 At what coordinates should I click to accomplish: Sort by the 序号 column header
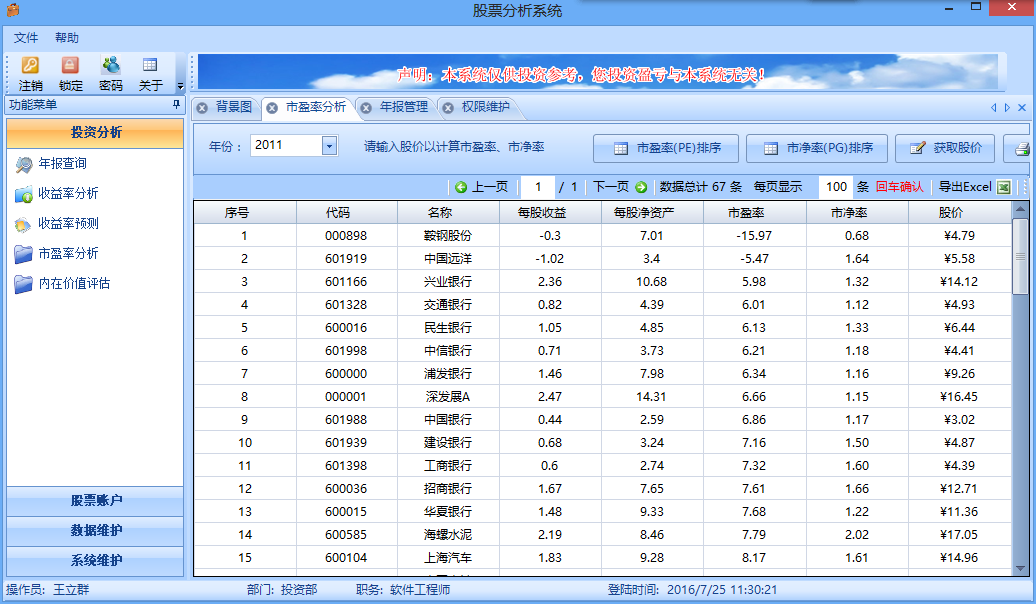point(245,213)
